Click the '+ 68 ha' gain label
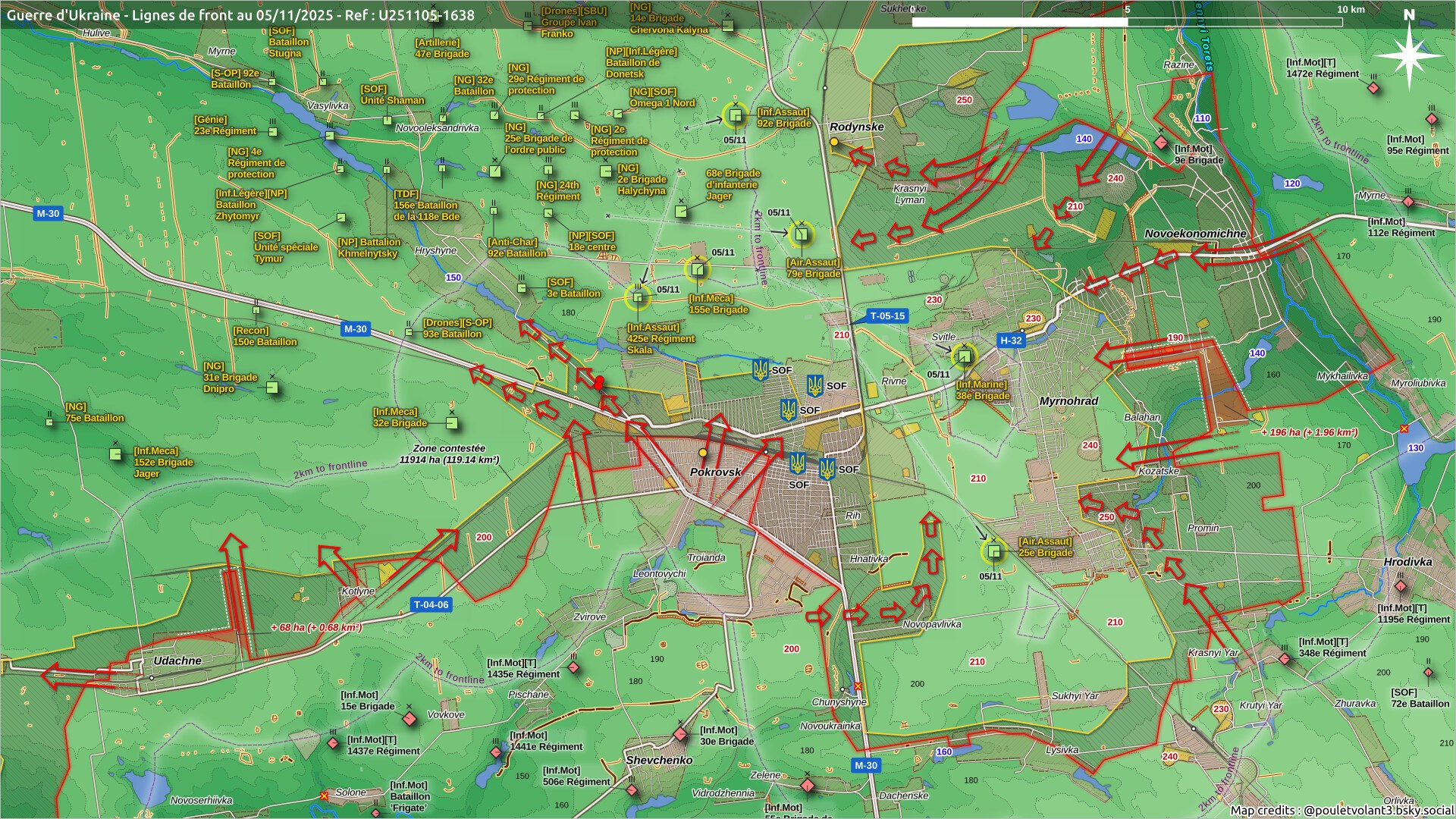Screen dimensions: 1456x819 (316, 627)
